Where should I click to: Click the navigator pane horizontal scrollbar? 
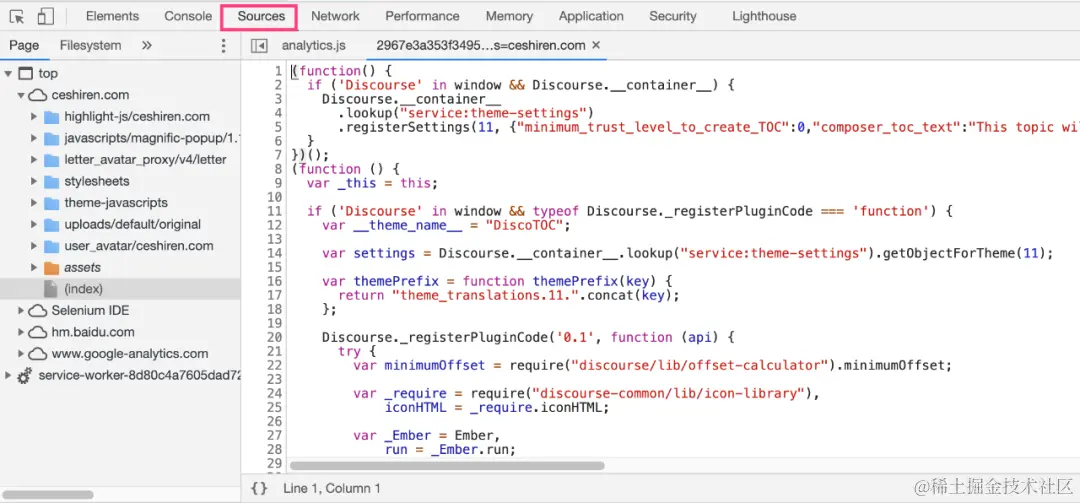(48, 494)
